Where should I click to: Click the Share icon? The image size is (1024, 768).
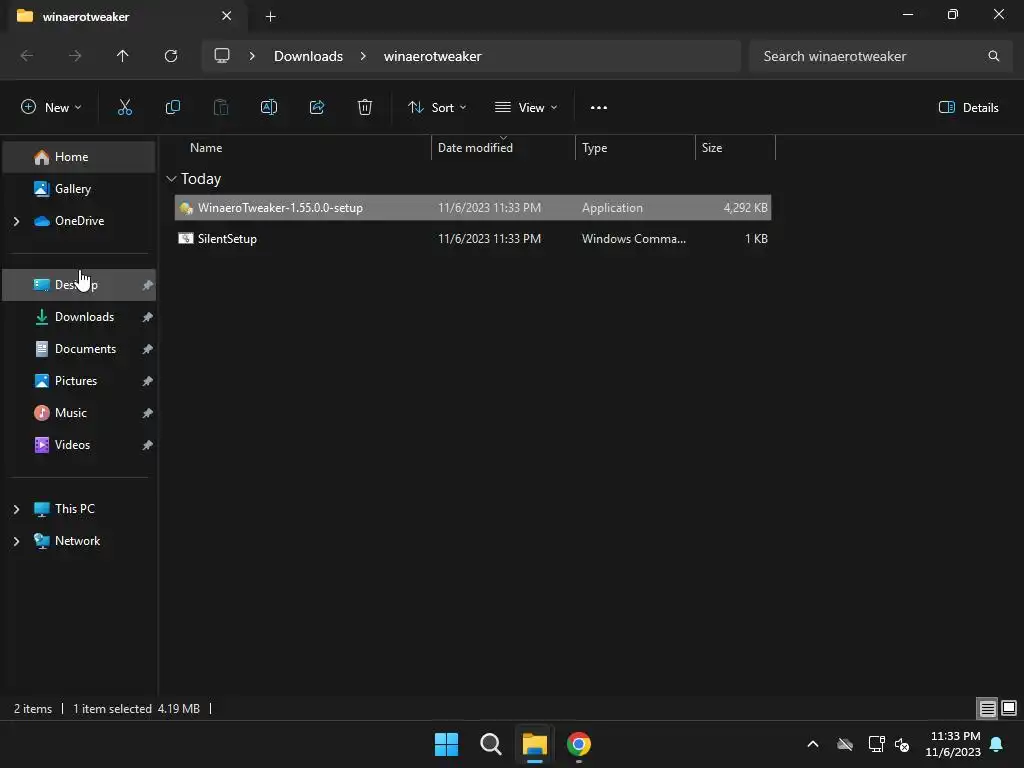[317, 108]
